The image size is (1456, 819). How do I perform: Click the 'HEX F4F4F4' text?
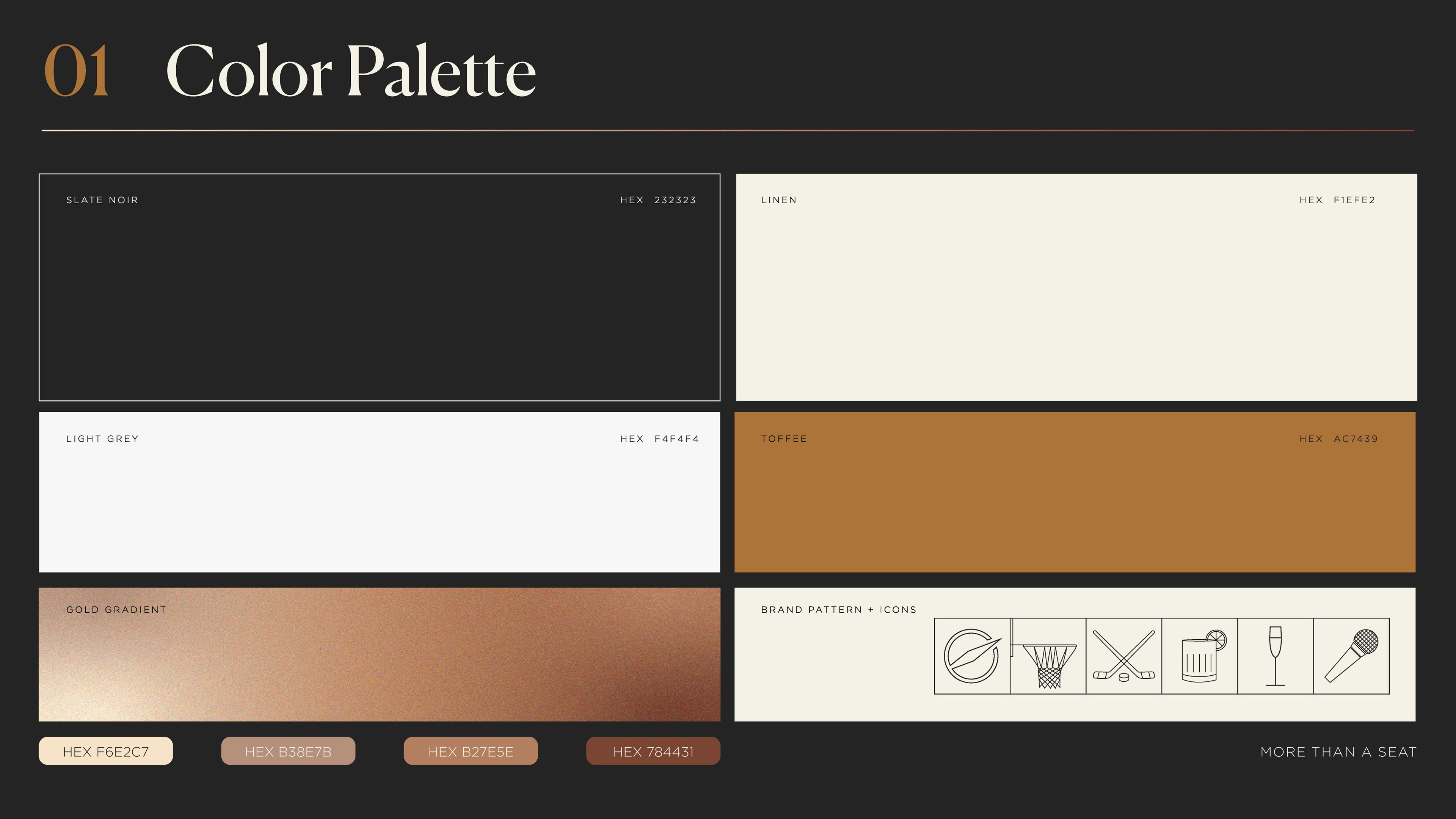[660, 439]
